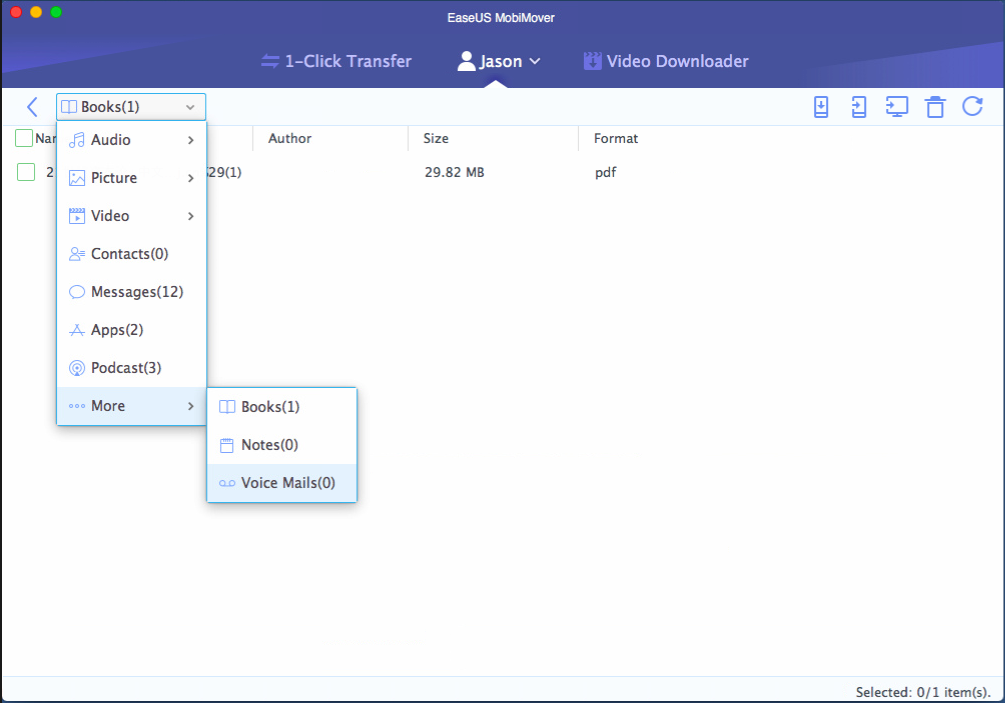
Task: Choose Messages(12) in the menu
Action: click(x=131, y=292)
